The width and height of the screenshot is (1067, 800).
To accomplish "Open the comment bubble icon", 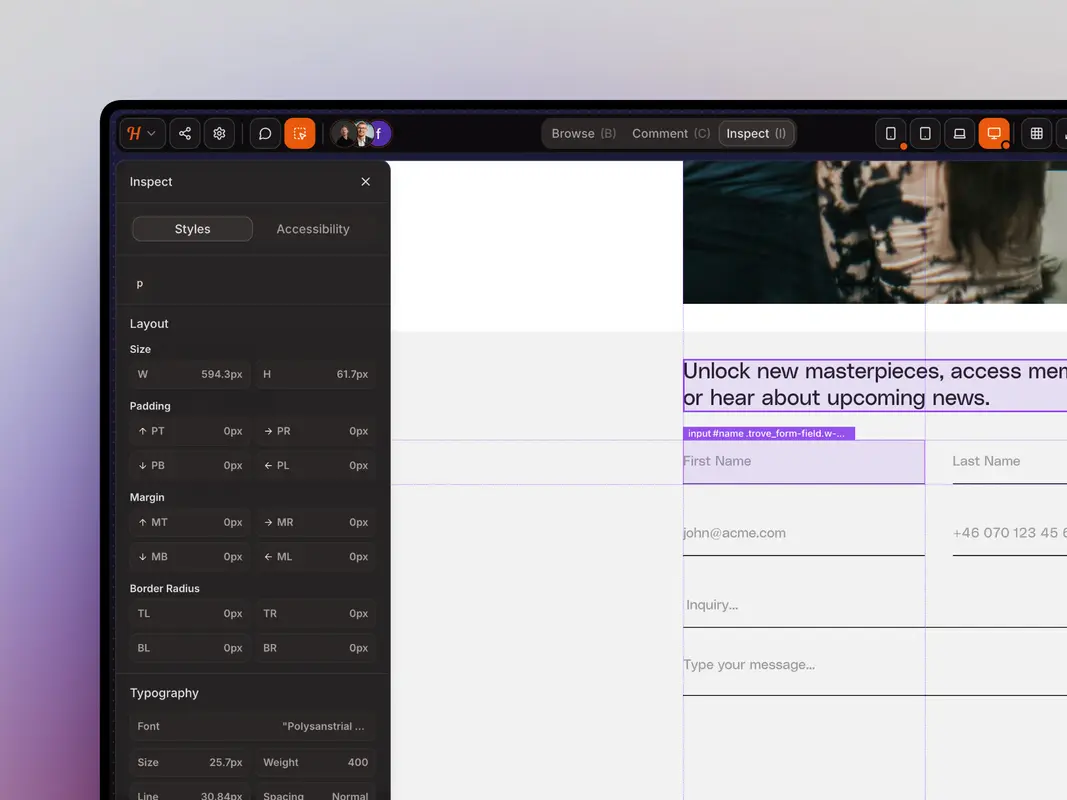I will 264,133.
